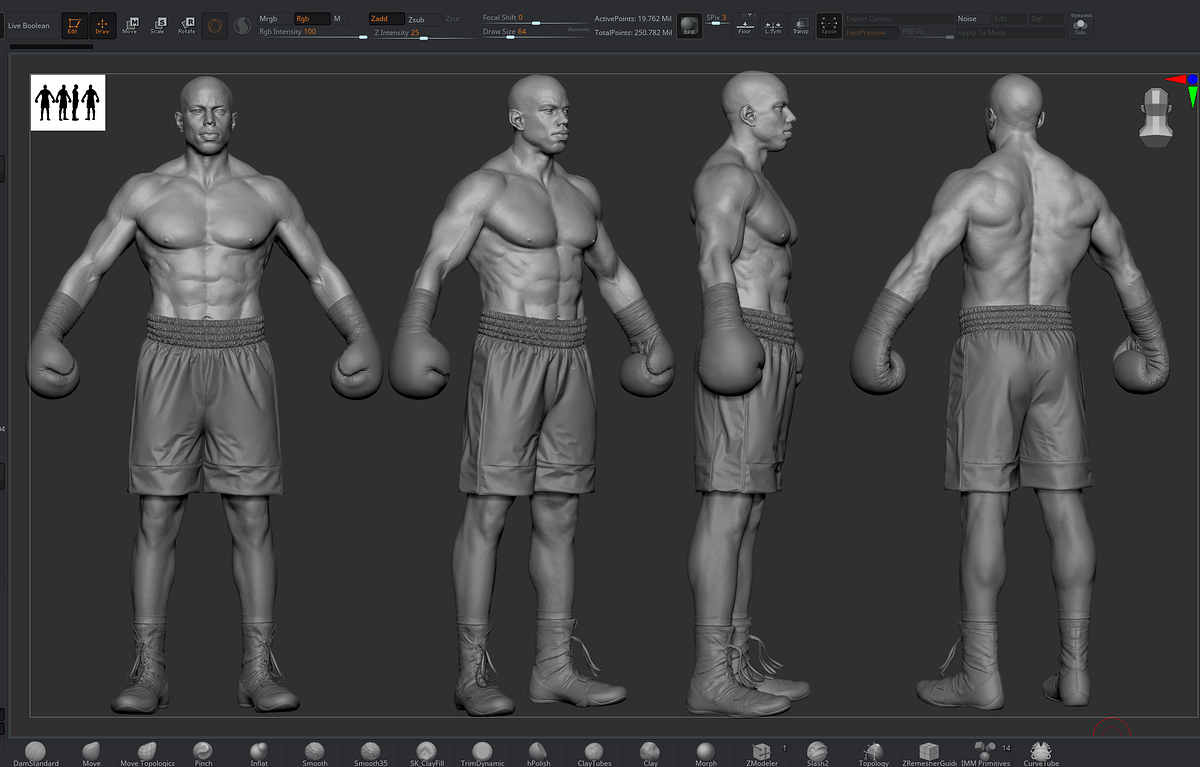Screen dimensions: 1200x767
Task: Toggle Draw mode
Action: click(x=102, y=25)
